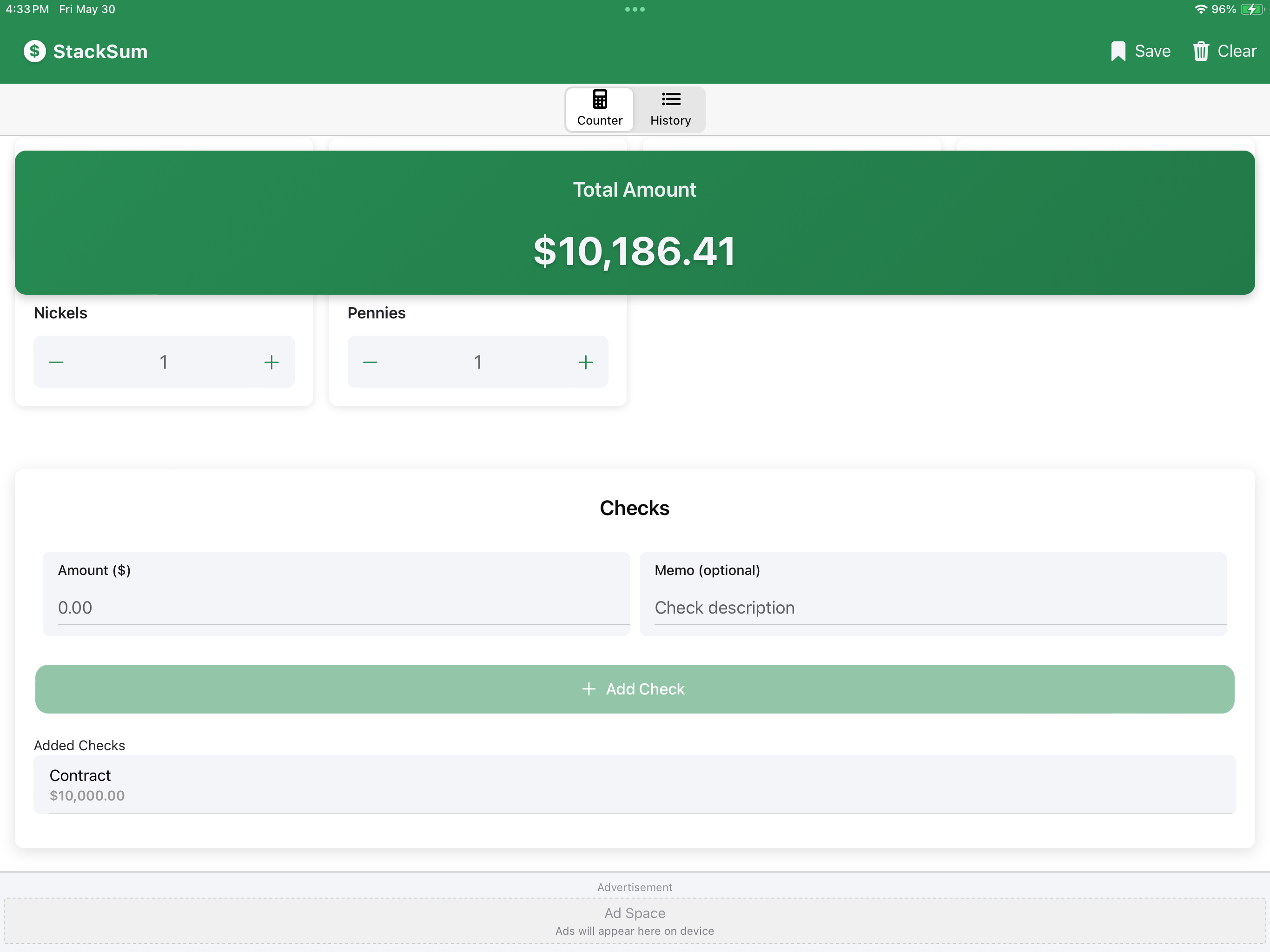Tap the battery indicator in status bar
This screenshot has width=1270, height=952.
pyautogui.click(x=1253, y=9)
